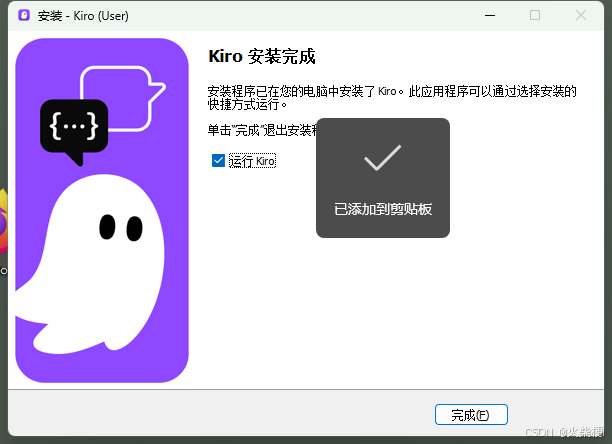The image size is (612, 444).
Task: Click the 安装 - Kiro (User) window title
Action: pos(83,16)
